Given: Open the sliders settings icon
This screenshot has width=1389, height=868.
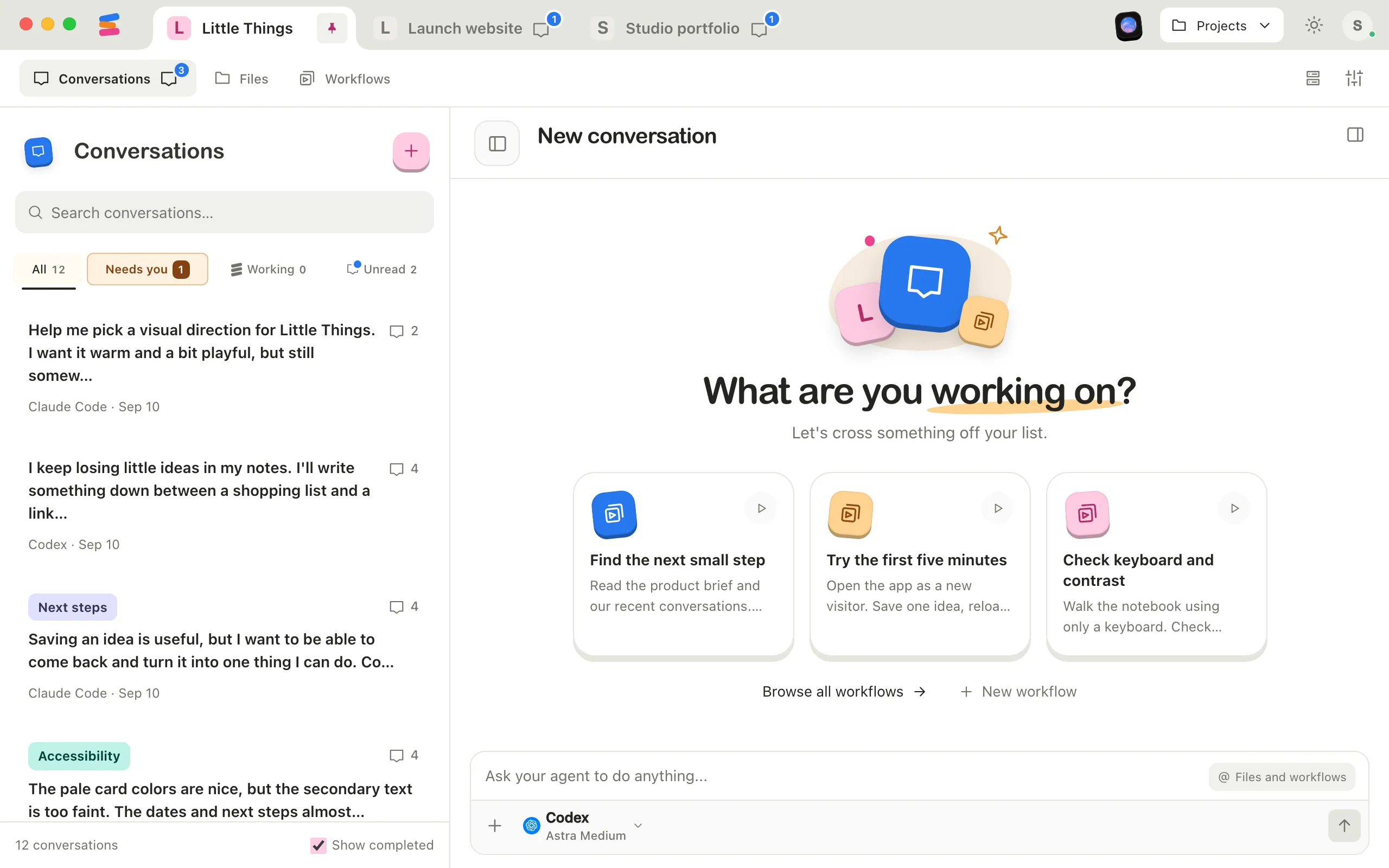Looking at the screenshot, I should [1354, 78].
